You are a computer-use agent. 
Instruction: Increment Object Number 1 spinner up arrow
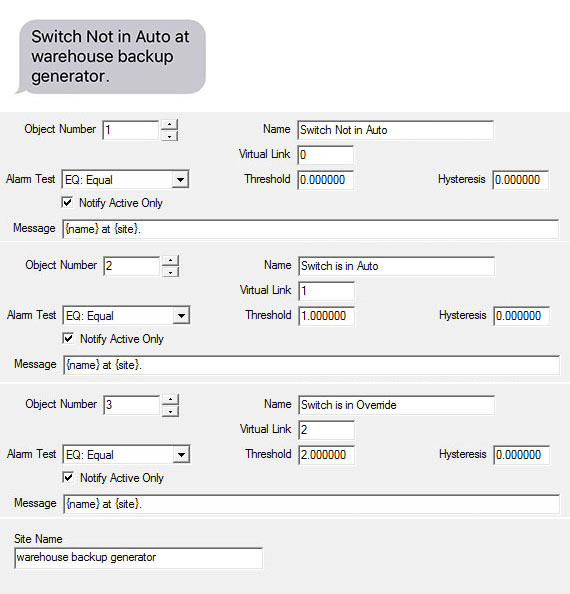pyautogui.click(x=169, y=125)
